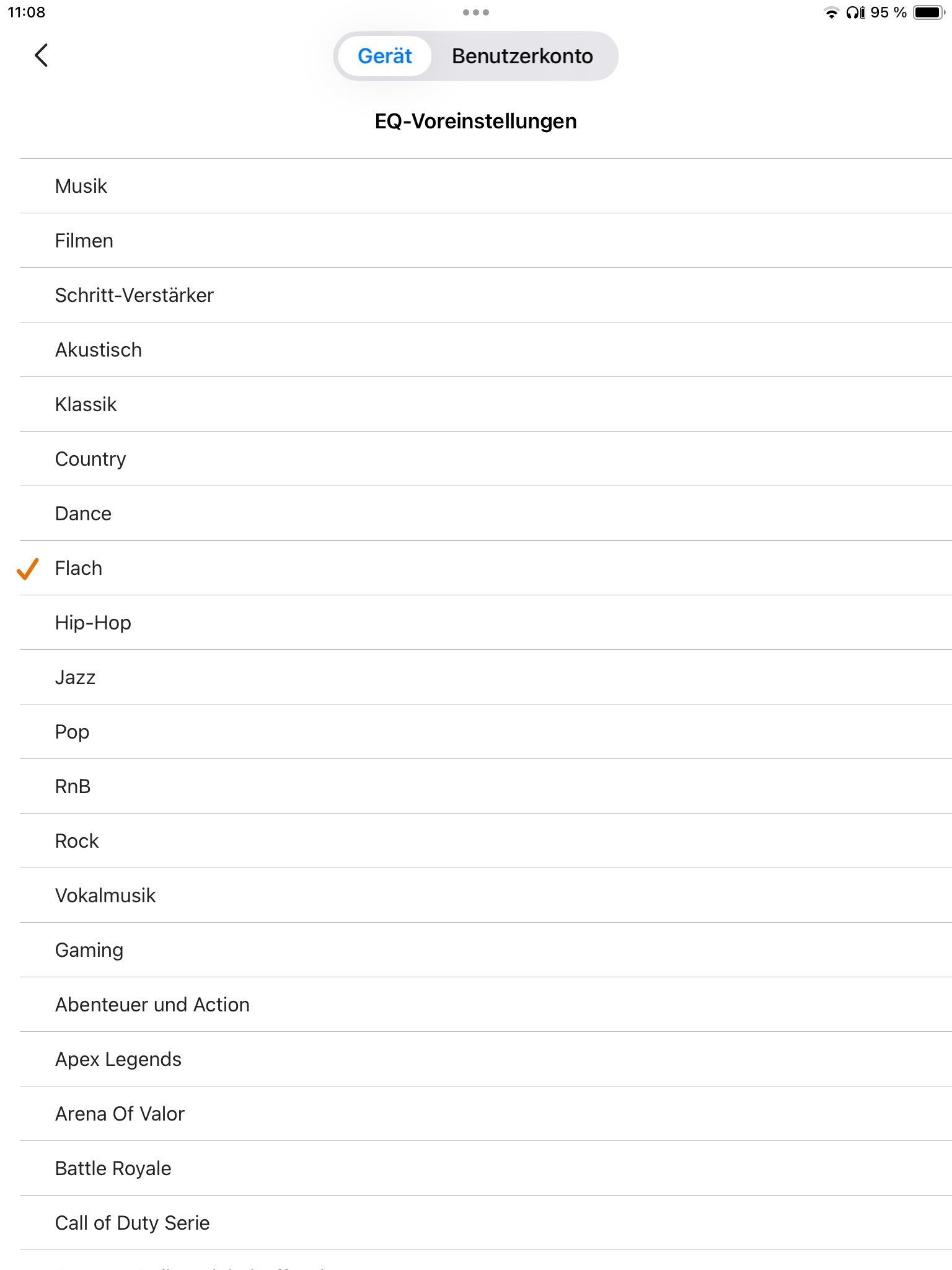Tap the battery status icon
Screen dimensions: 952x1270
tap(929, 12)
